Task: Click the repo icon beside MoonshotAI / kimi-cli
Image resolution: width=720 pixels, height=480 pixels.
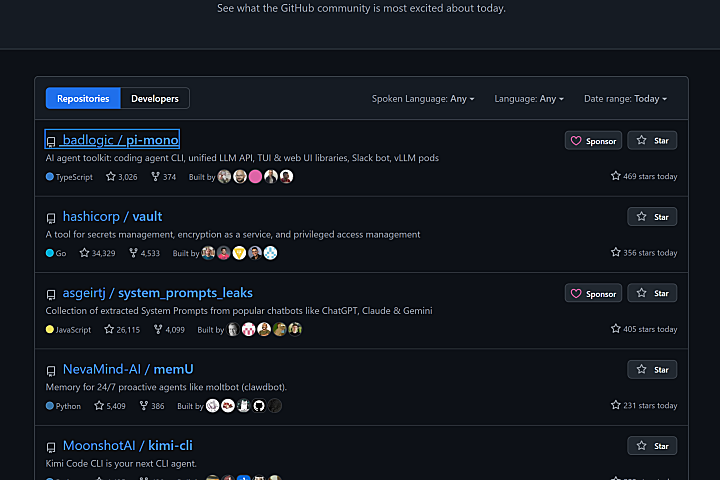Action: click(x=51, y=447)
